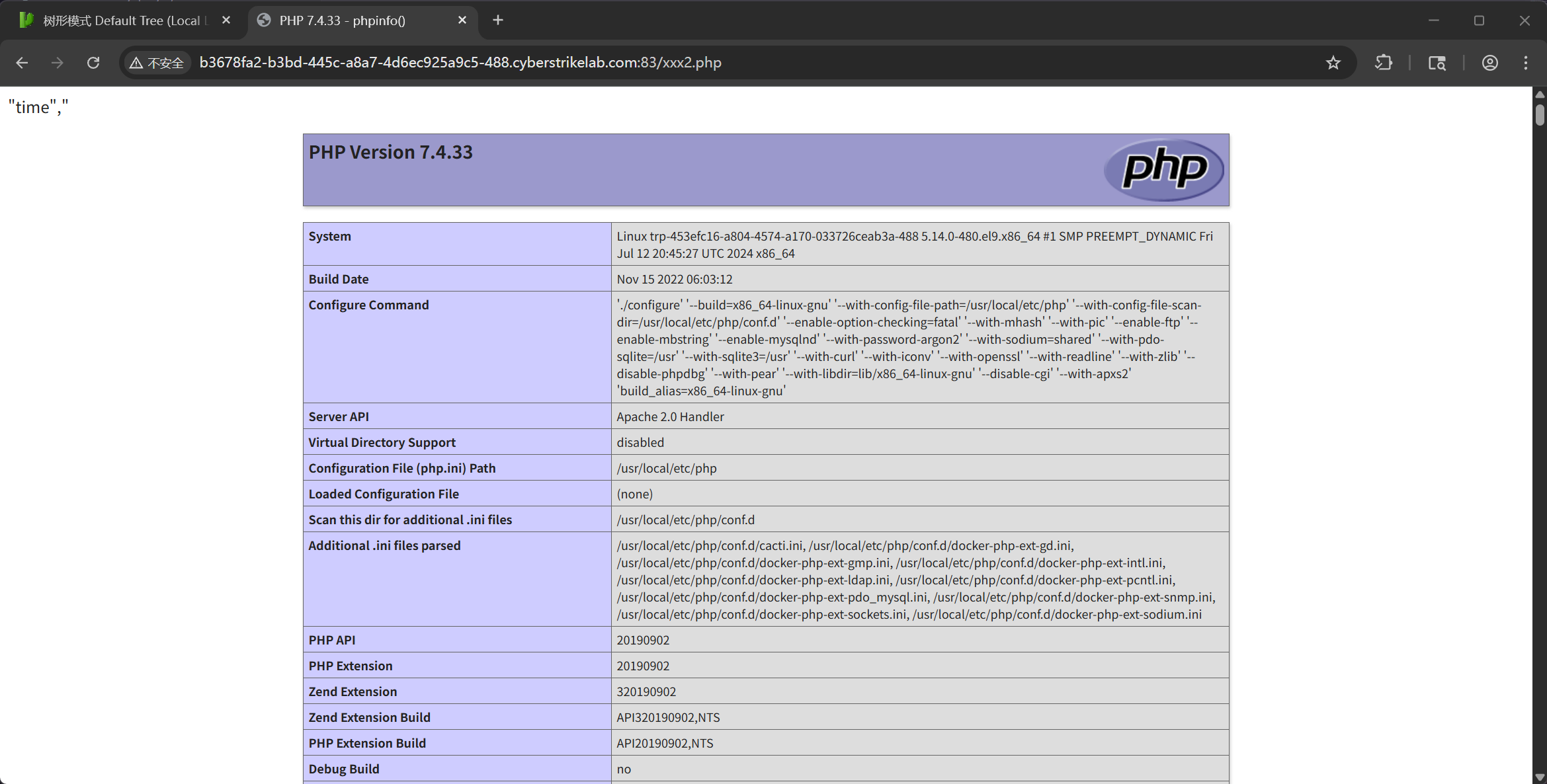Image resolution: width=1547 pixels, height=784 pixels.
Task: Open Chrome three-dot menu
Action: 1526,63
